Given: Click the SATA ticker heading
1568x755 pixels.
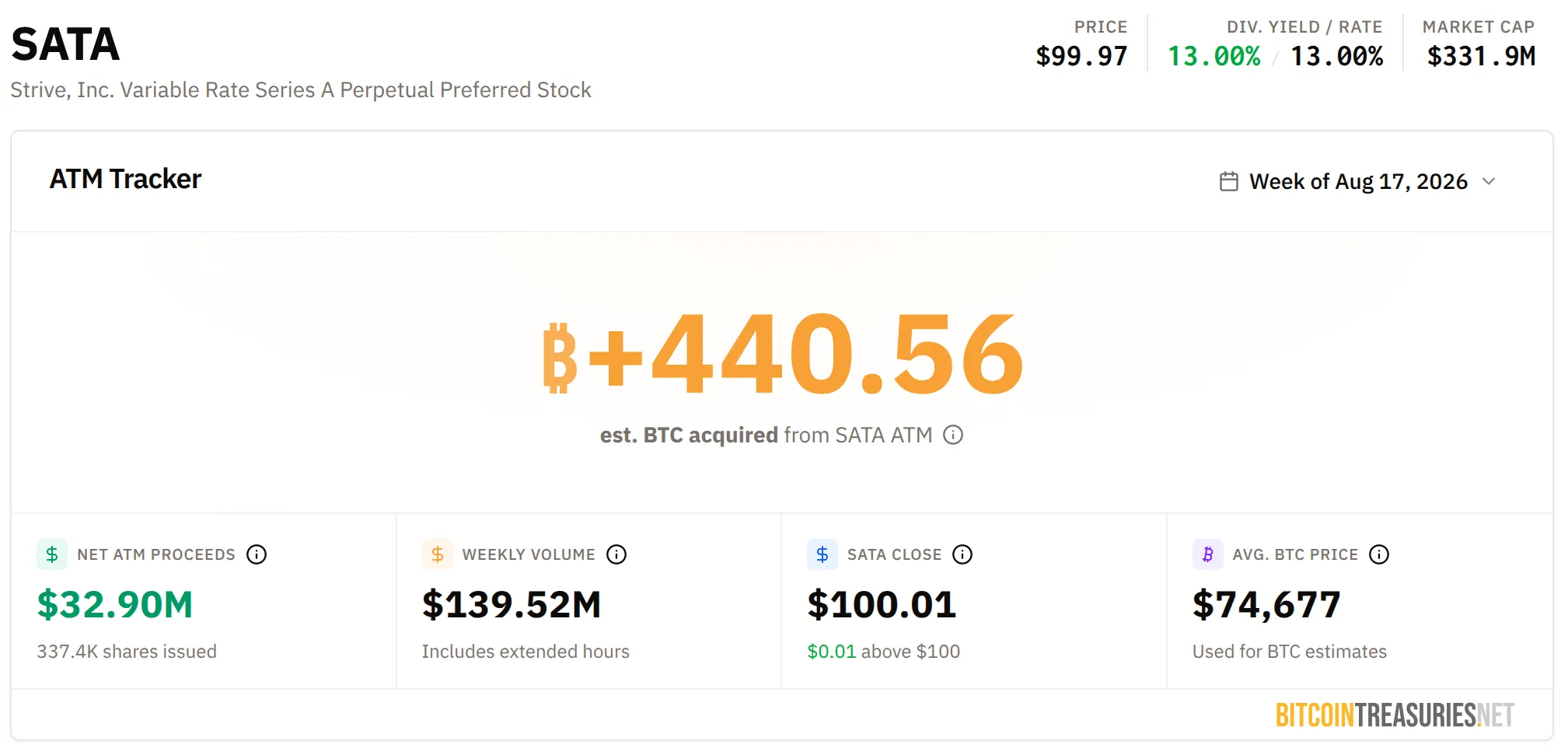Looking at the screenshot, I should 65,44.
